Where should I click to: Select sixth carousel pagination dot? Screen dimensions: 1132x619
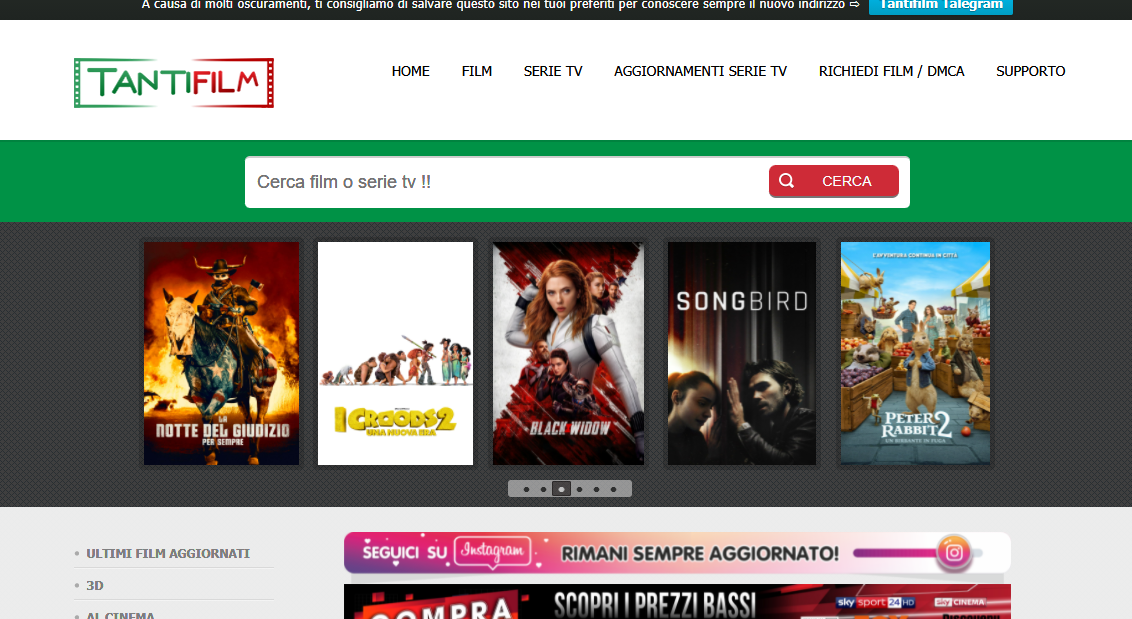tap(614, 489)
